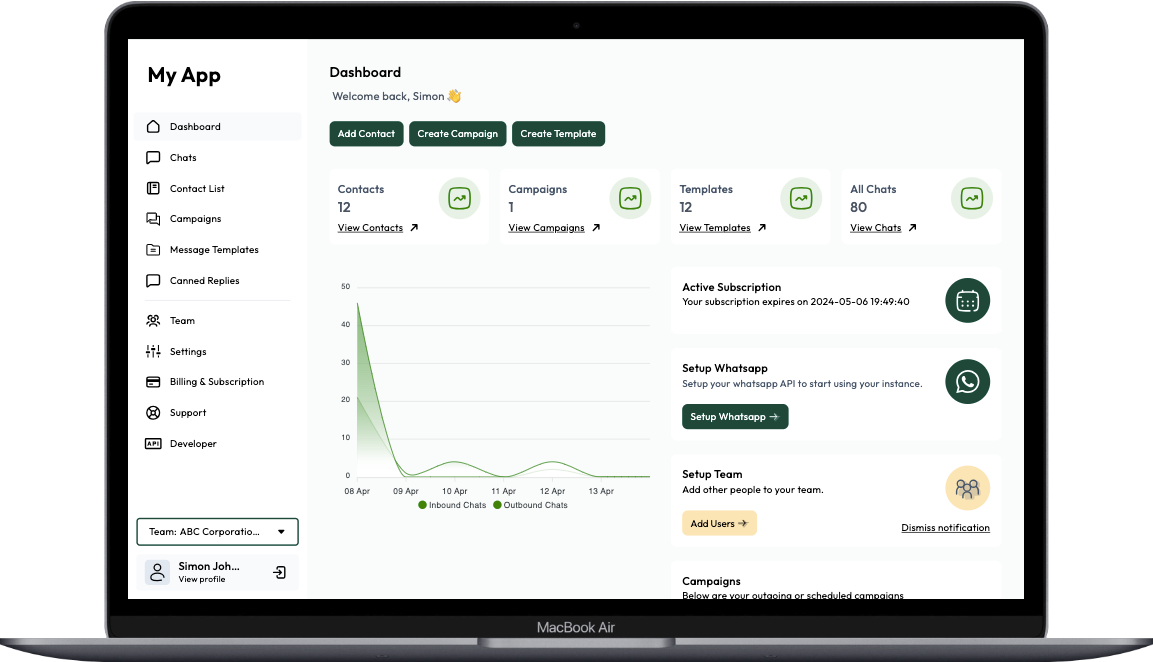Click the WhatsApp logo icon

pyautogui.click(x=967, y=381)
